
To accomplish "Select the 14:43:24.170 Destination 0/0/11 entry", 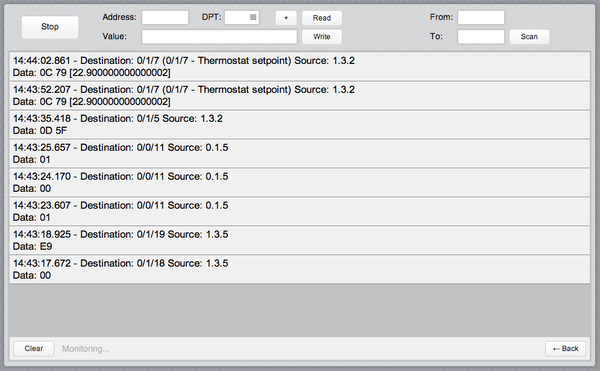I will pyautogui.click(x=300, y=182).
